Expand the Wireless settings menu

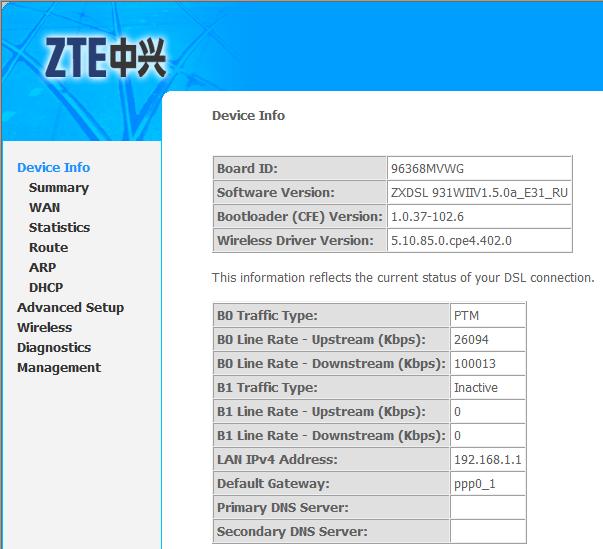click(x=45, y=328)
